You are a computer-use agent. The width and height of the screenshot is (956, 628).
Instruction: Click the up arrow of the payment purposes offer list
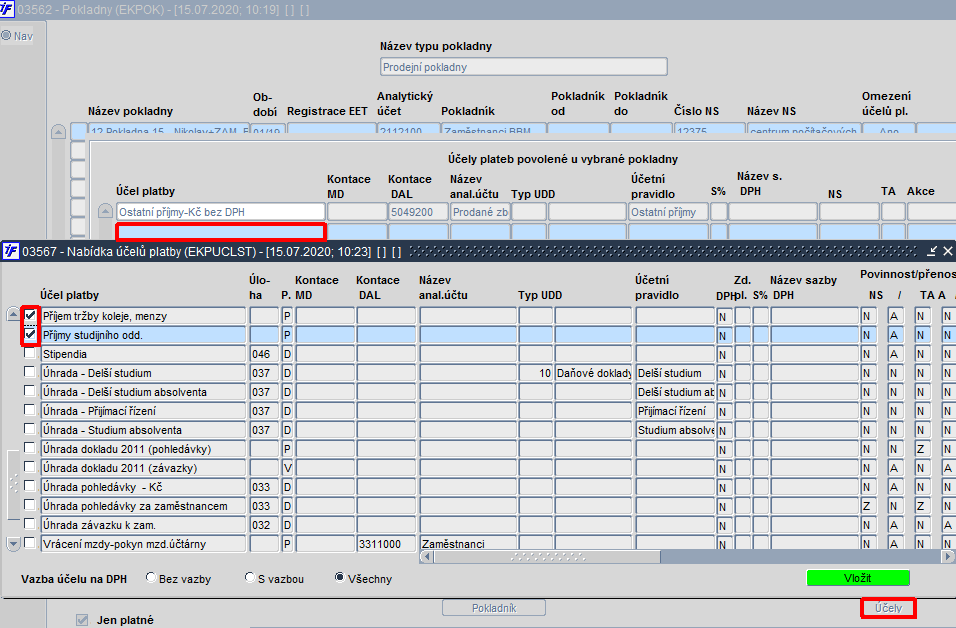point(13,315)
